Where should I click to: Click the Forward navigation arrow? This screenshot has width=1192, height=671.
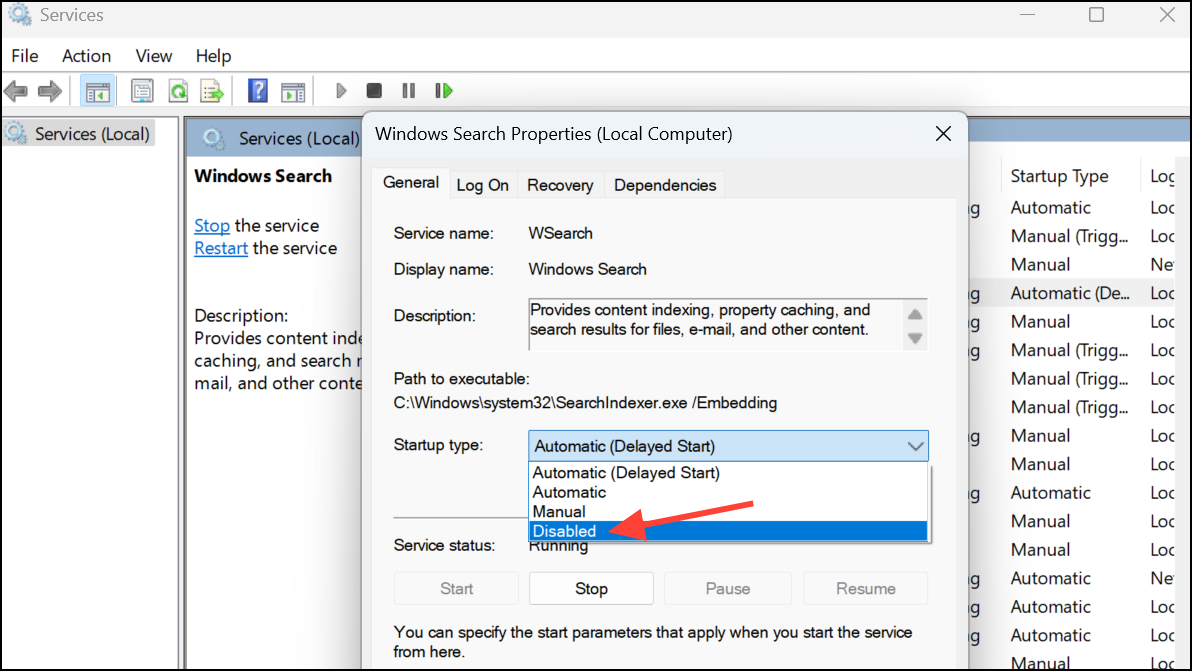pyautogui.click(x=49, y=91)
